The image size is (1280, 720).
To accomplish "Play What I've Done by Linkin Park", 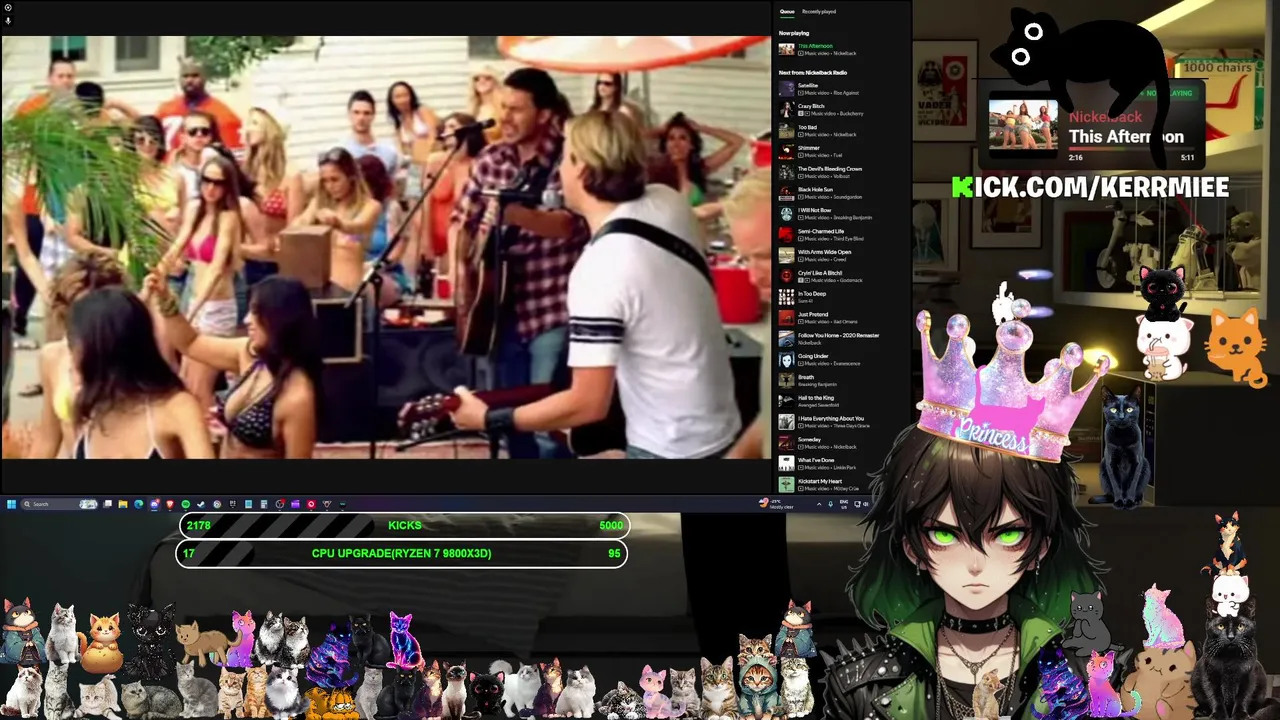I will click(x=843, y=464).
